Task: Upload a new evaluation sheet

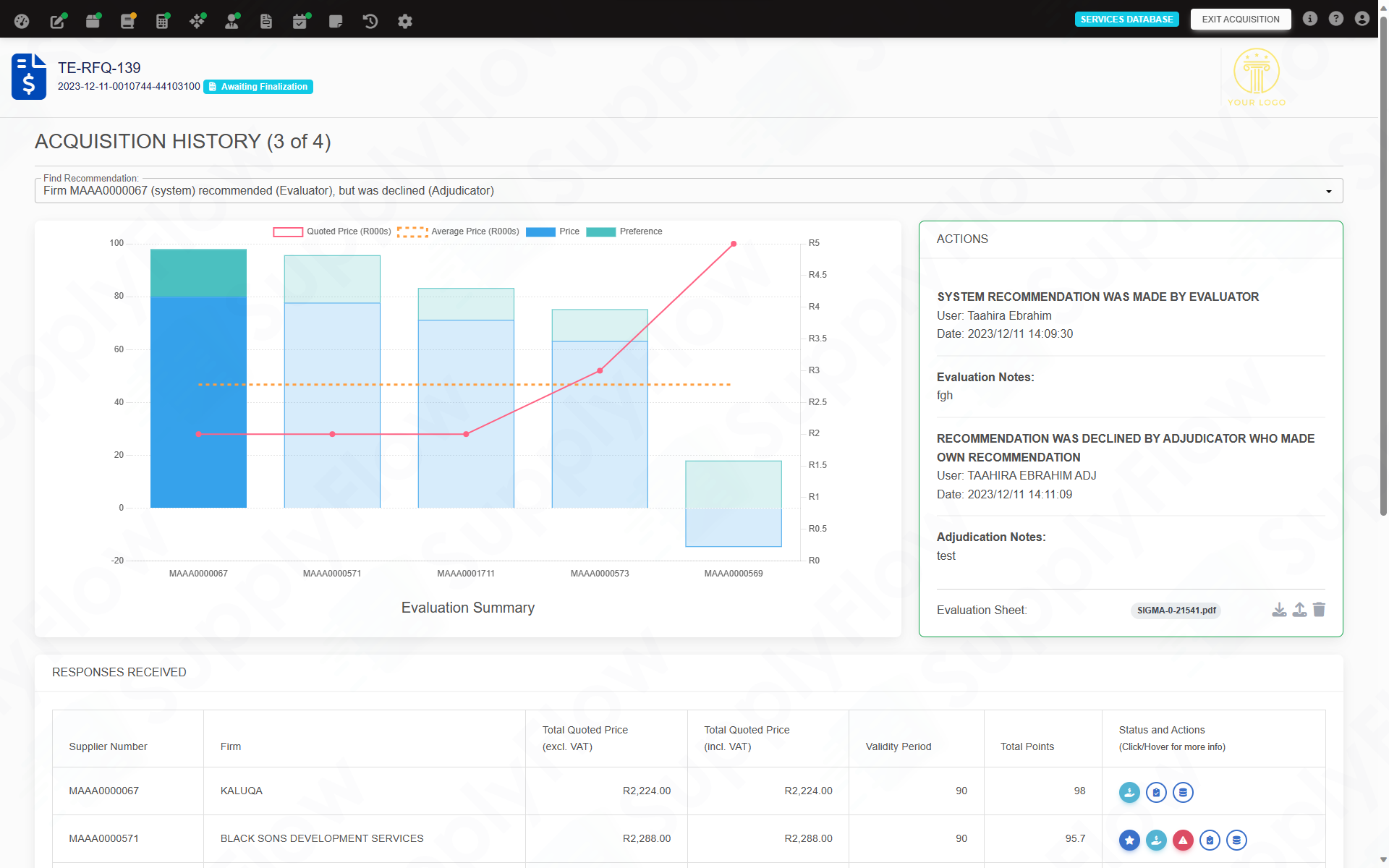Action: pos(1299,610)
